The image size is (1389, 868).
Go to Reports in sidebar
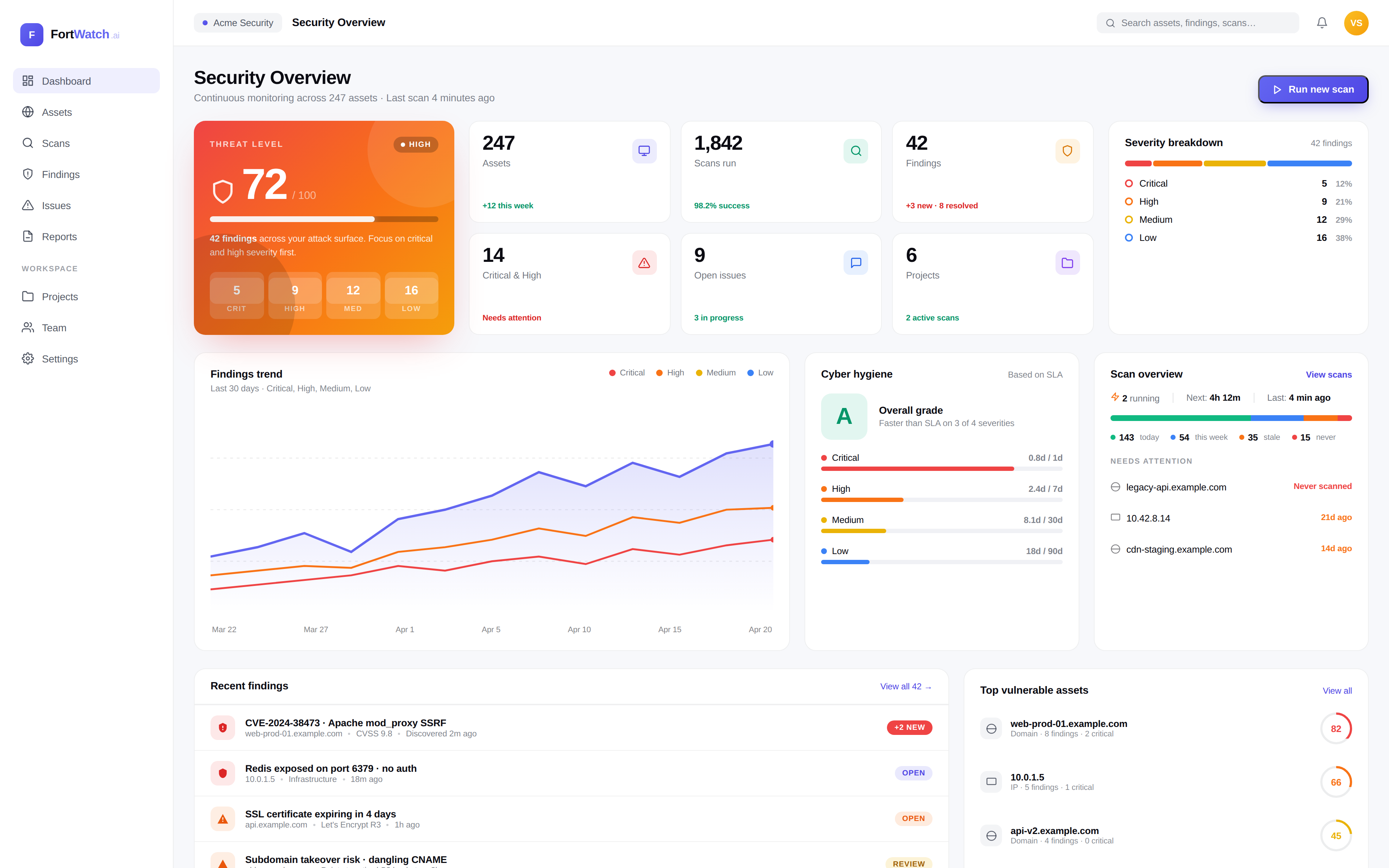pyautogui.click(x=59, y=237)
